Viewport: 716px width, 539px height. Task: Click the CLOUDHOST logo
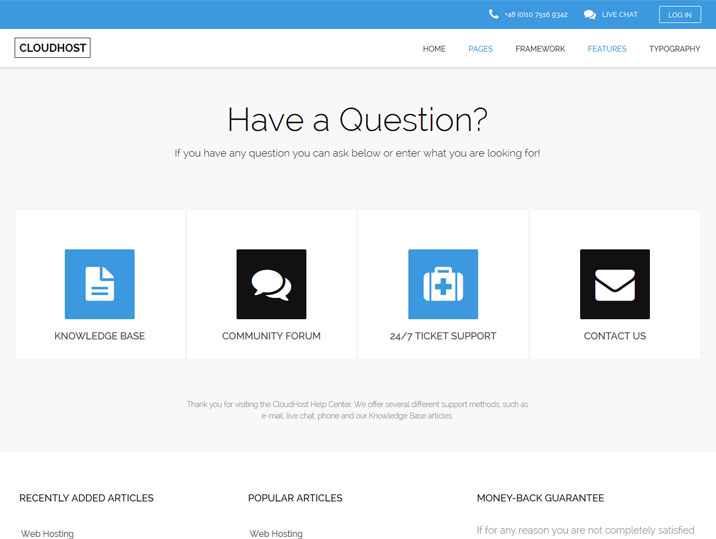pos(52,48)
